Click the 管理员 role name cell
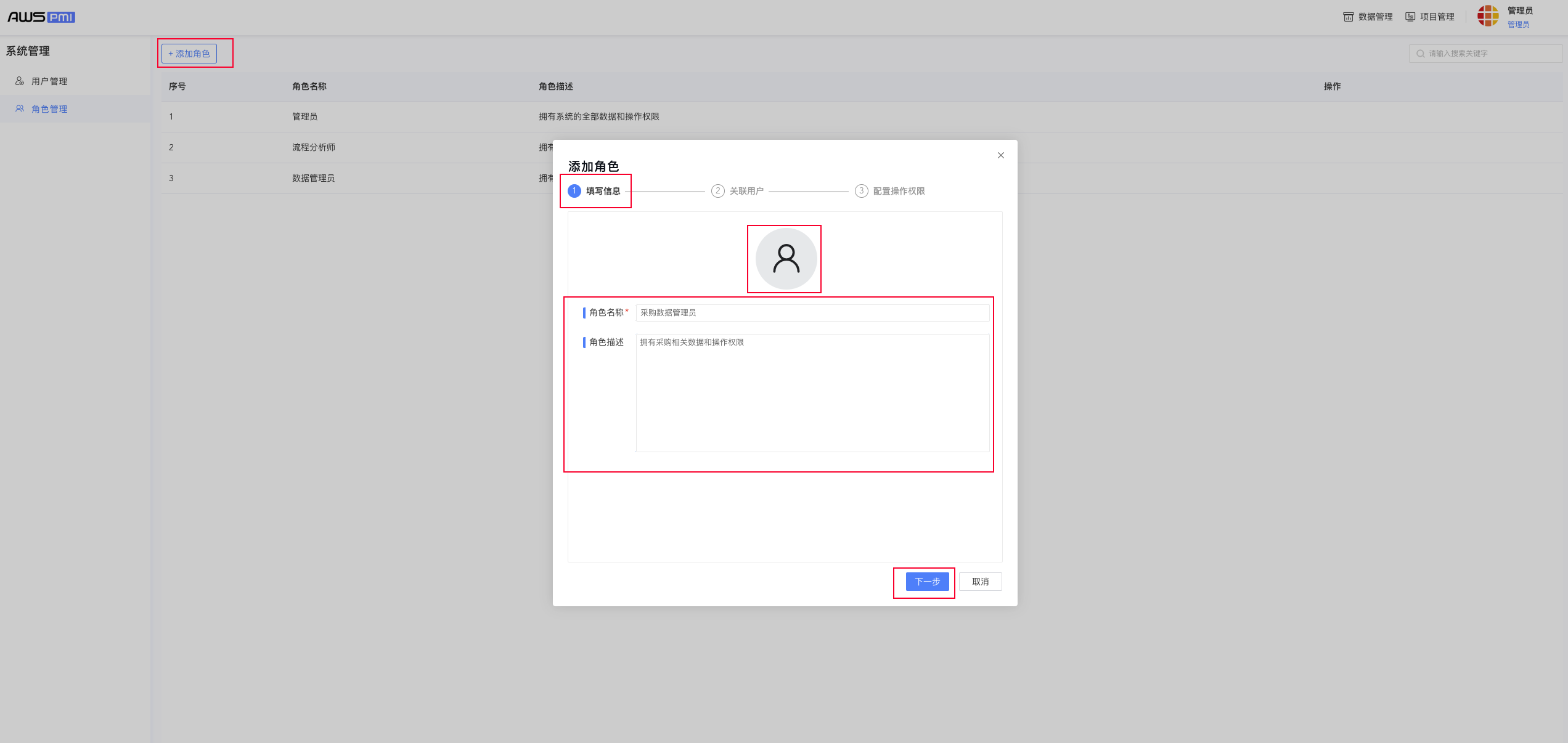Viewport: 1568px width, 743px height. coord(305,116)
